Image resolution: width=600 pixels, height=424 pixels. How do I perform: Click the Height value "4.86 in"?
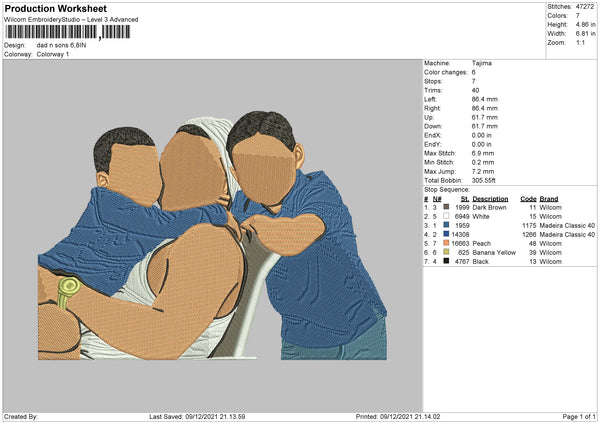click(x=585, y=24)
